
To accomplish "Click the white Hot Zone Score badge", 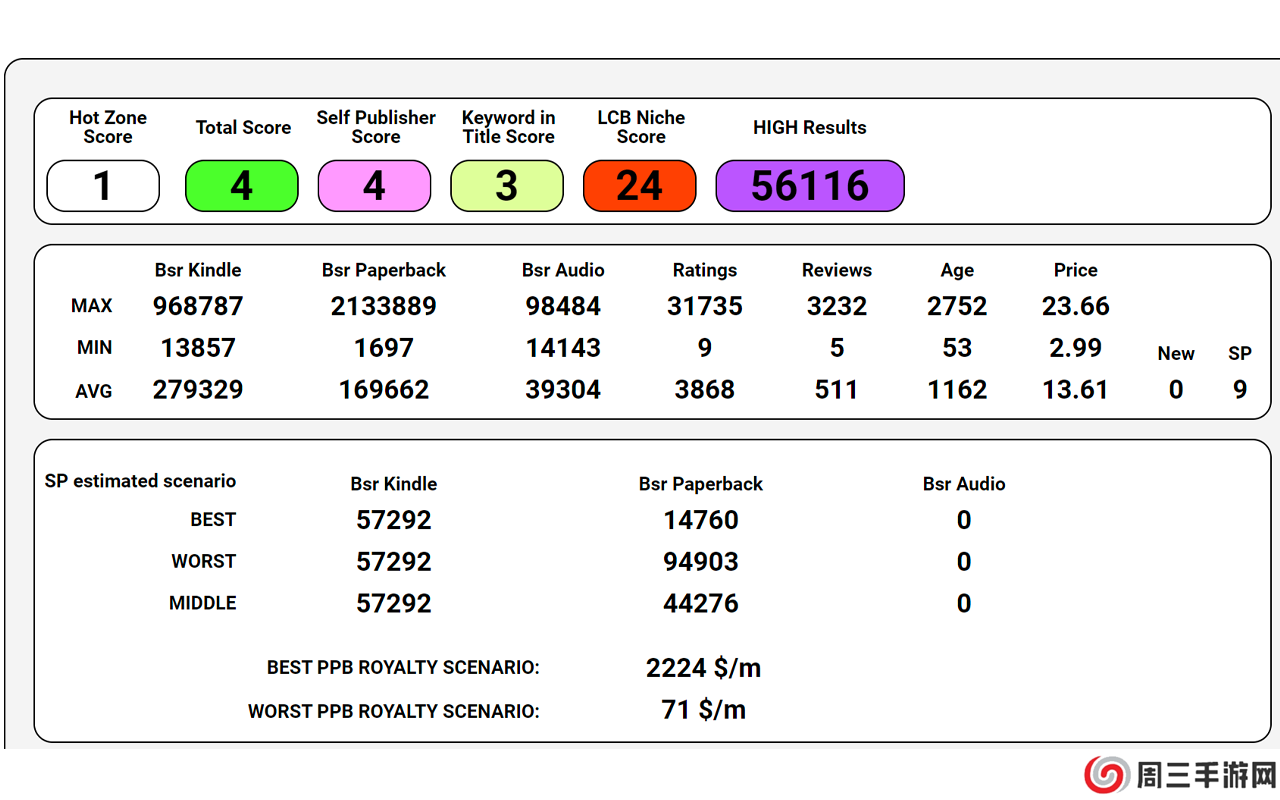I will pyautogui.click(x=103, y=186).
